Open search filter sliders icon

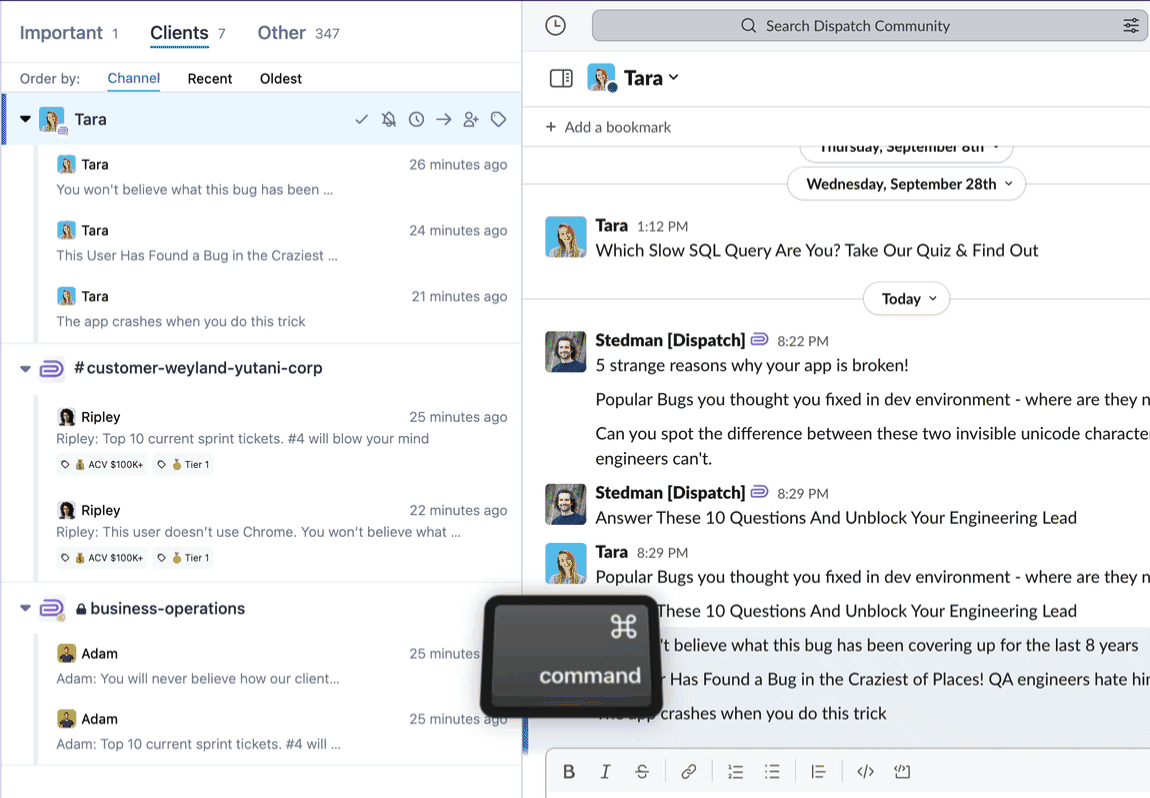click(1131, 26)
